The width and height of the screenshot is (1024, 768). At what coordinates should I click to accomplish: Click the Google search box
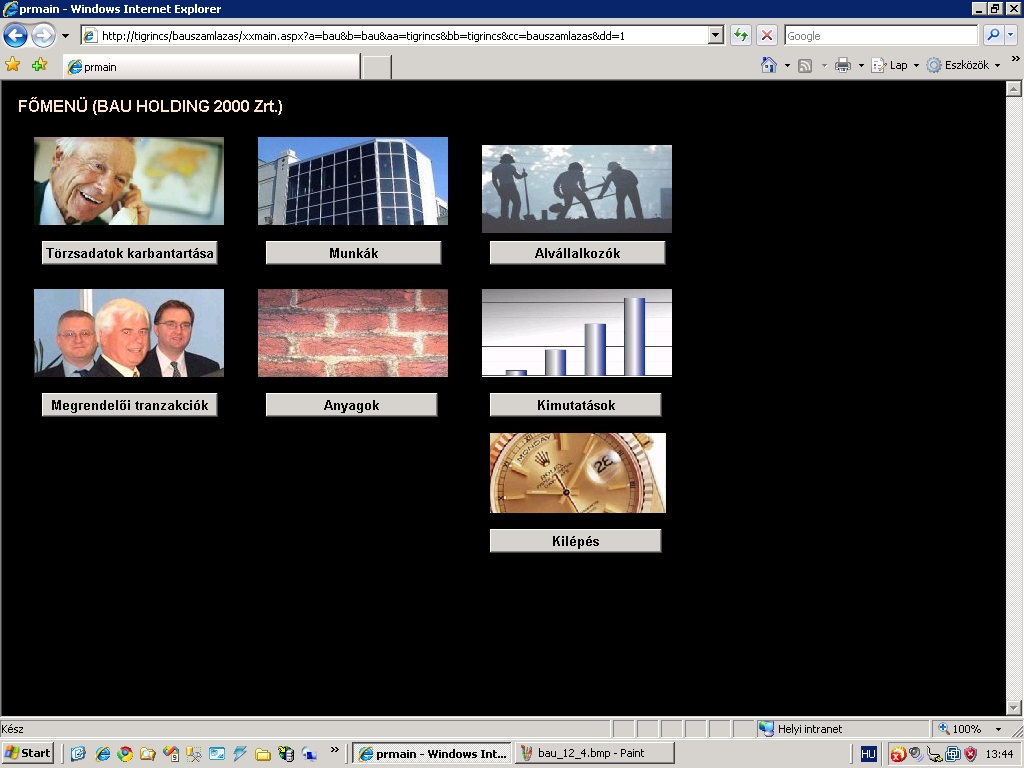tap(881, 36)
